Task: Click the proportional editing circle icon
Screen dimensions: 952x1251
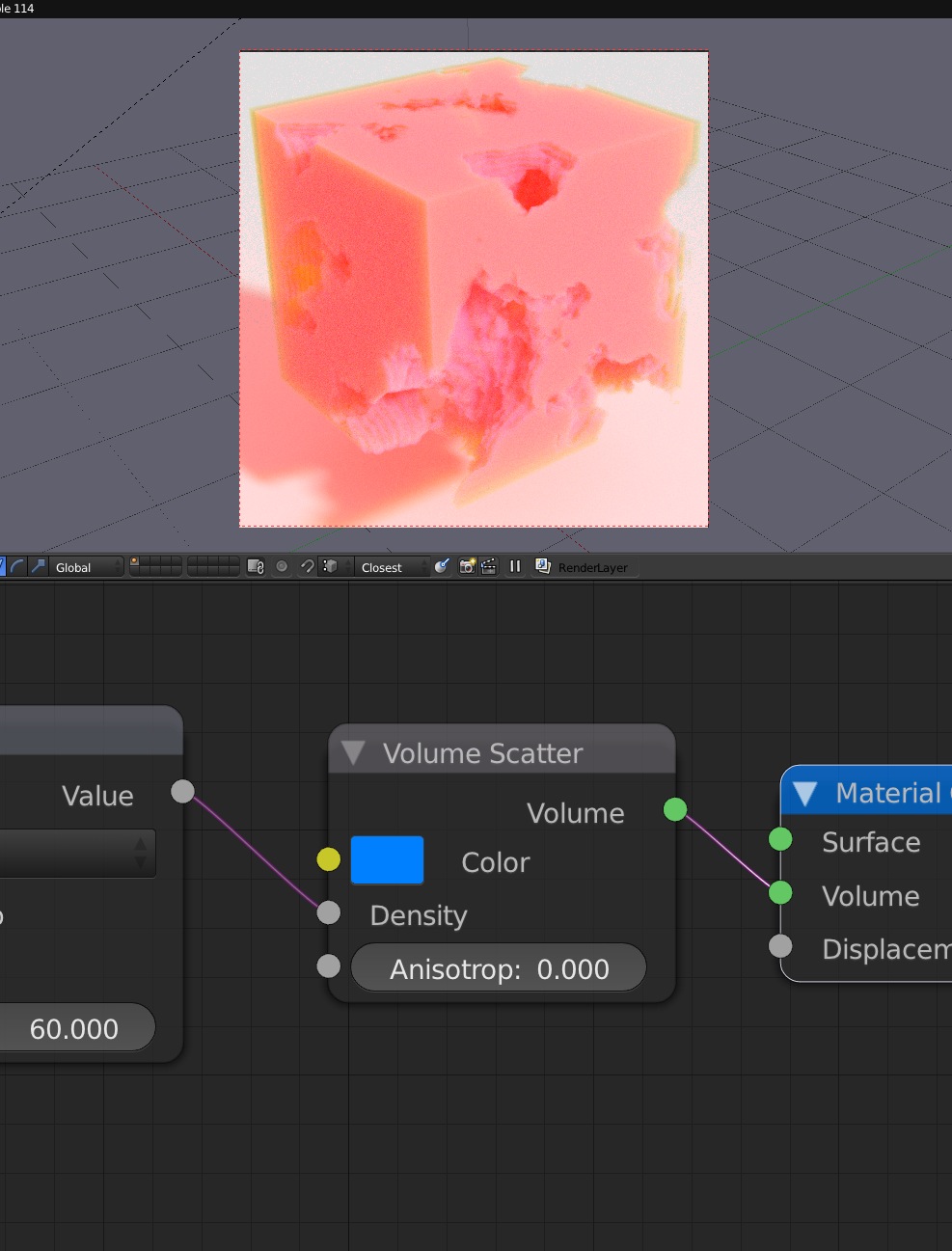Action: click(x=282, y=567)
